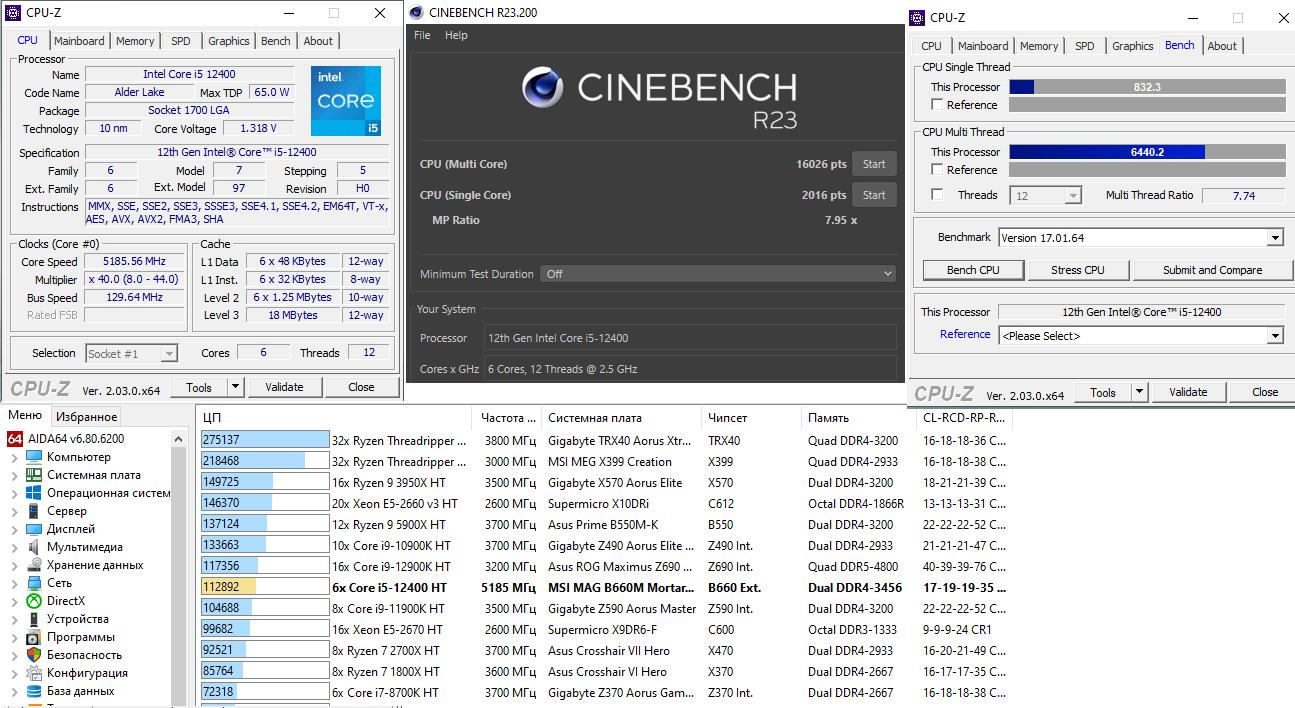
Task: Click the 275137 score bar in AIDA64
Action: pyautogui.click(x=265, y=440)
